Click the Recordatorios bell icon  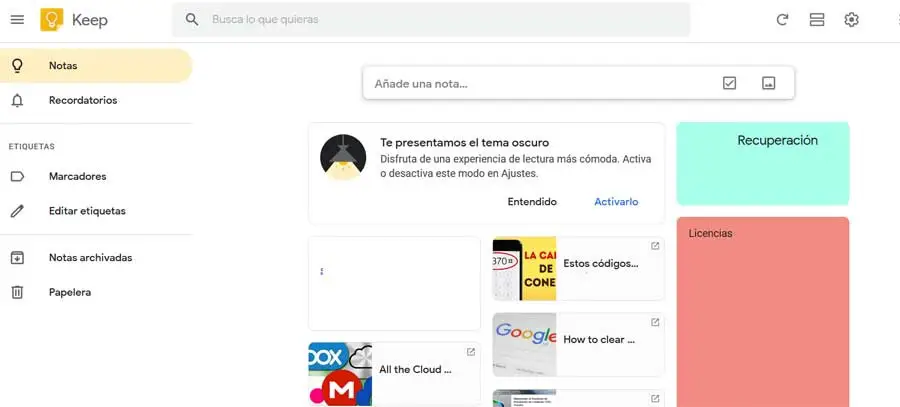click(17, 100)
